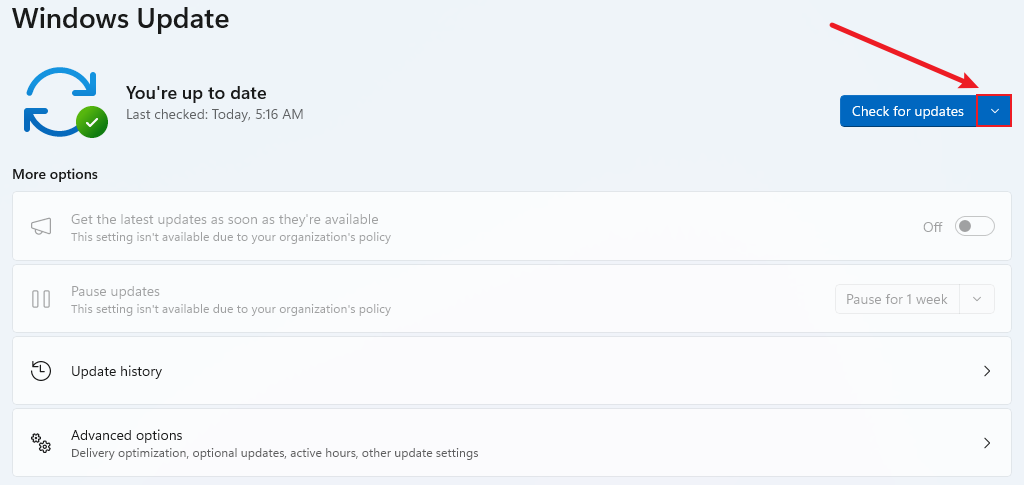
Task: Click the blue sync arrows update icon
Action: coord(58,100)
